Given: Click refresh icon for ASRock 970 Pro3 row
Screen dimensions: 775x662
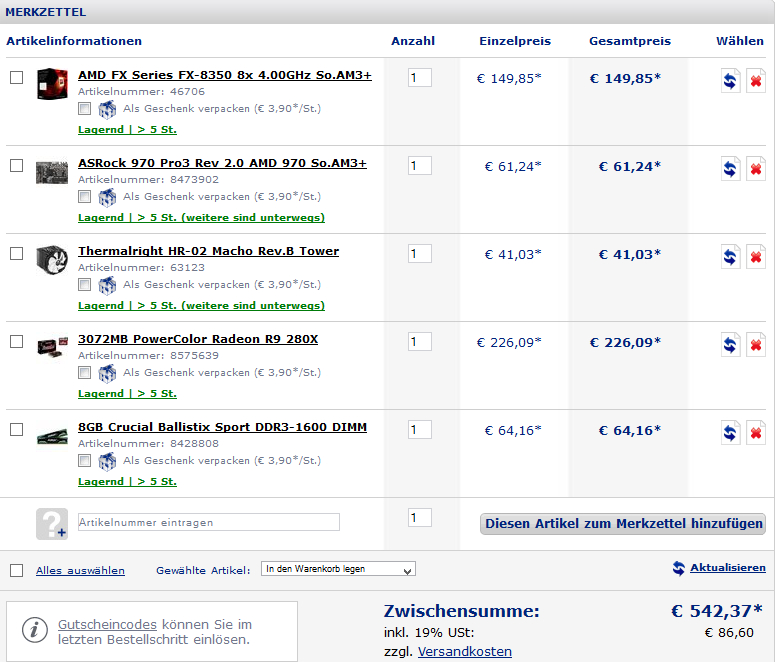Looking at the screenshot, I should click(731, 168).
